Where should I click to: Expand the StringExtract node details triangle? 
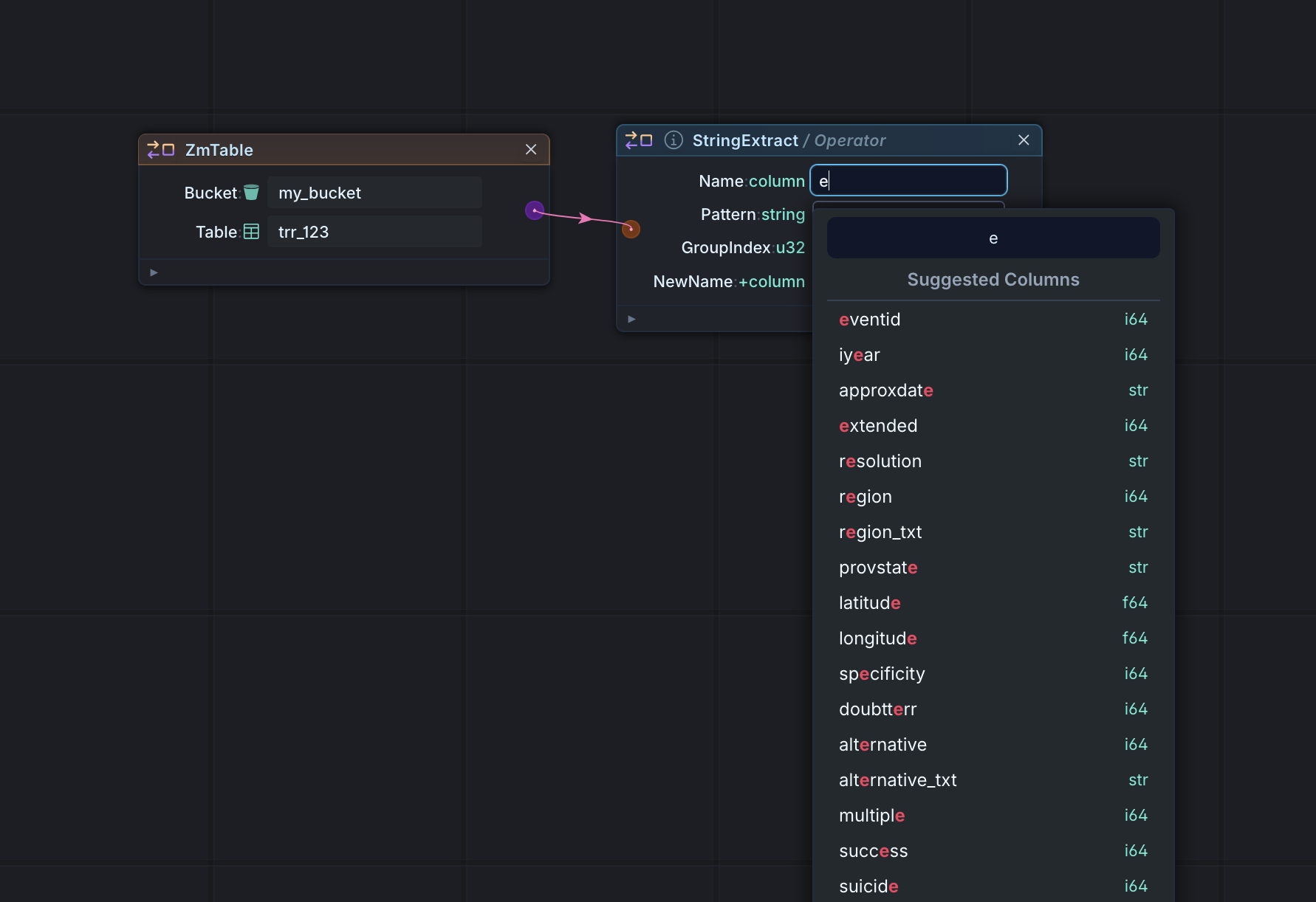[x=631, y=318]
